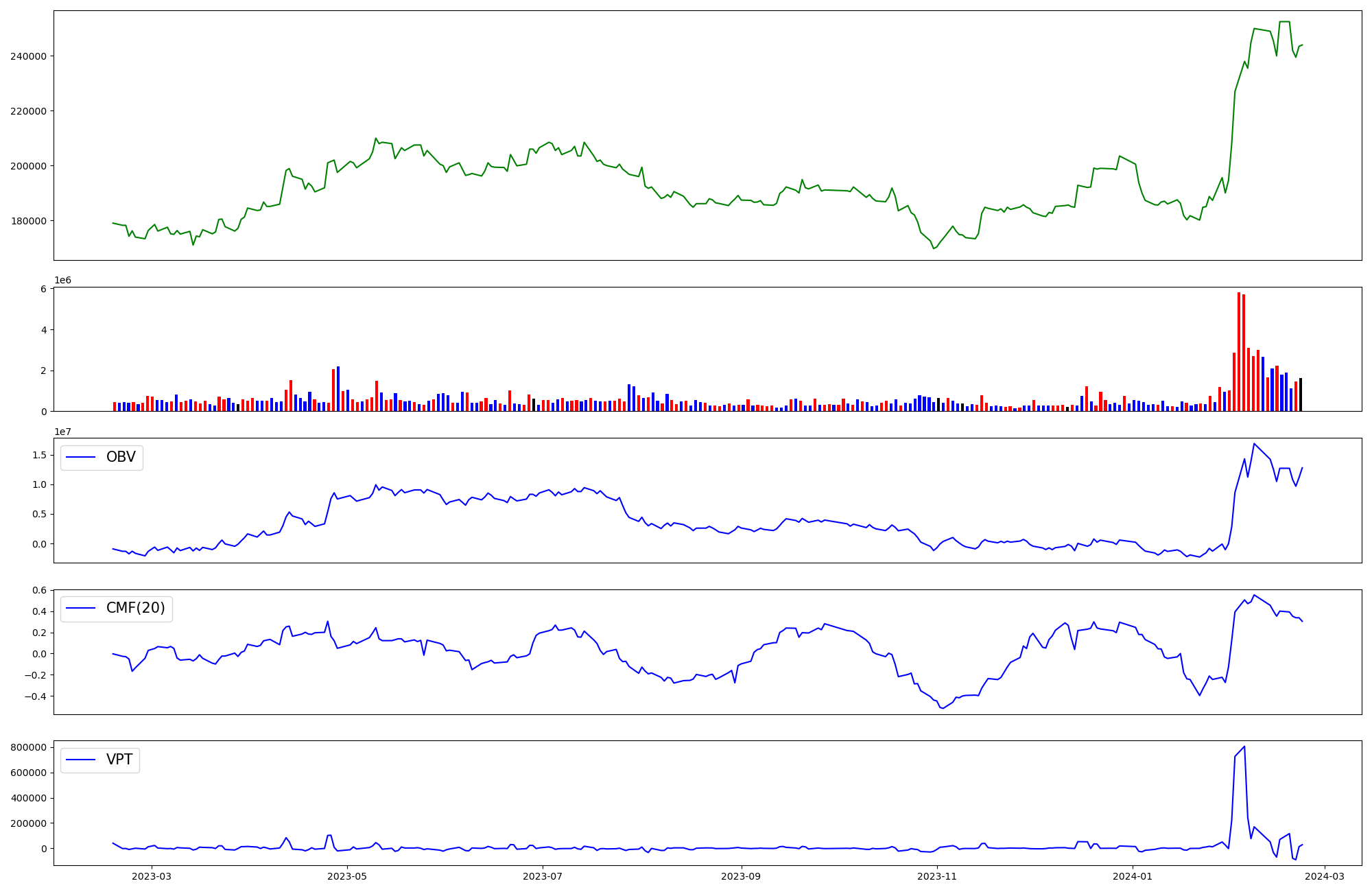Click the 2023-05 x-axis date label
Screen dimensions: 1372x892
pyautogui.click(x=347, y=876)
